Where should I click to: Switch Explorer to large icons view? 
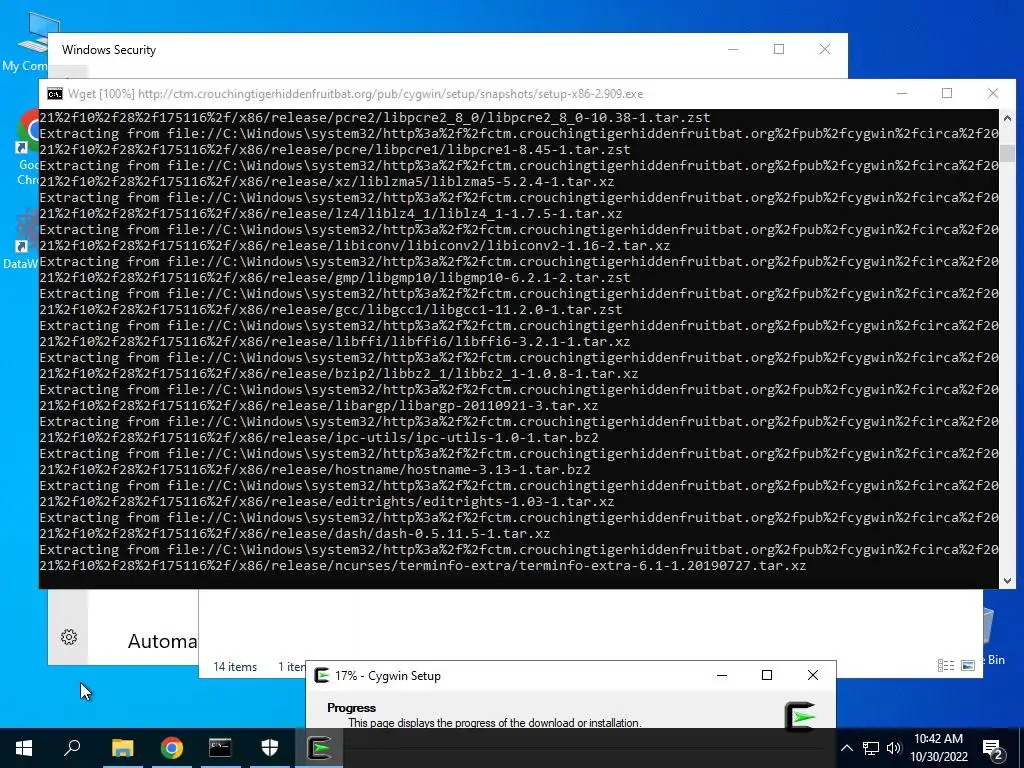(x=968, y=665)
